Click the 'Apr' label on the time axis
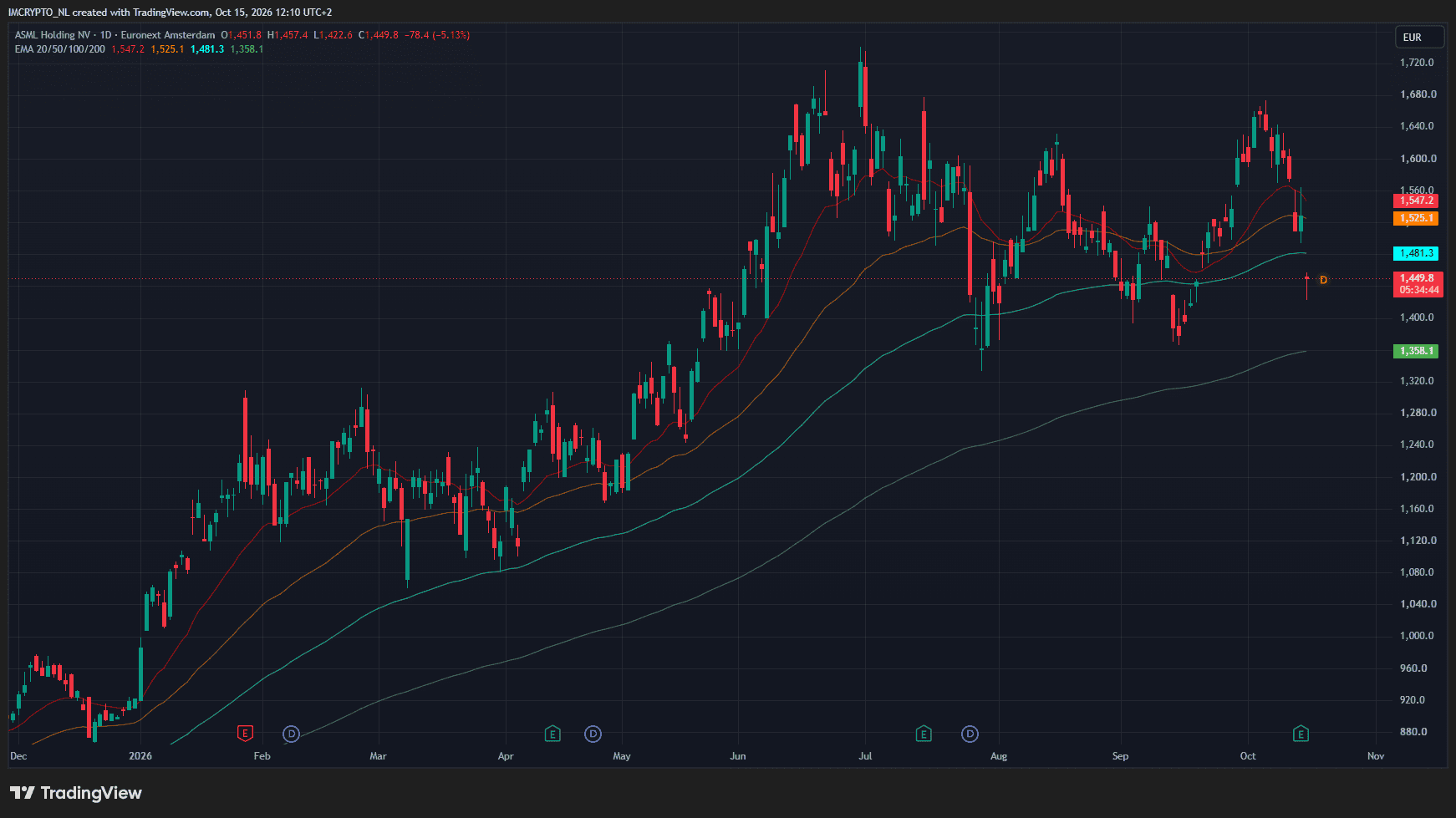Image resolution: width=1456 pixels, height=818 pixels. click(506, 756)
